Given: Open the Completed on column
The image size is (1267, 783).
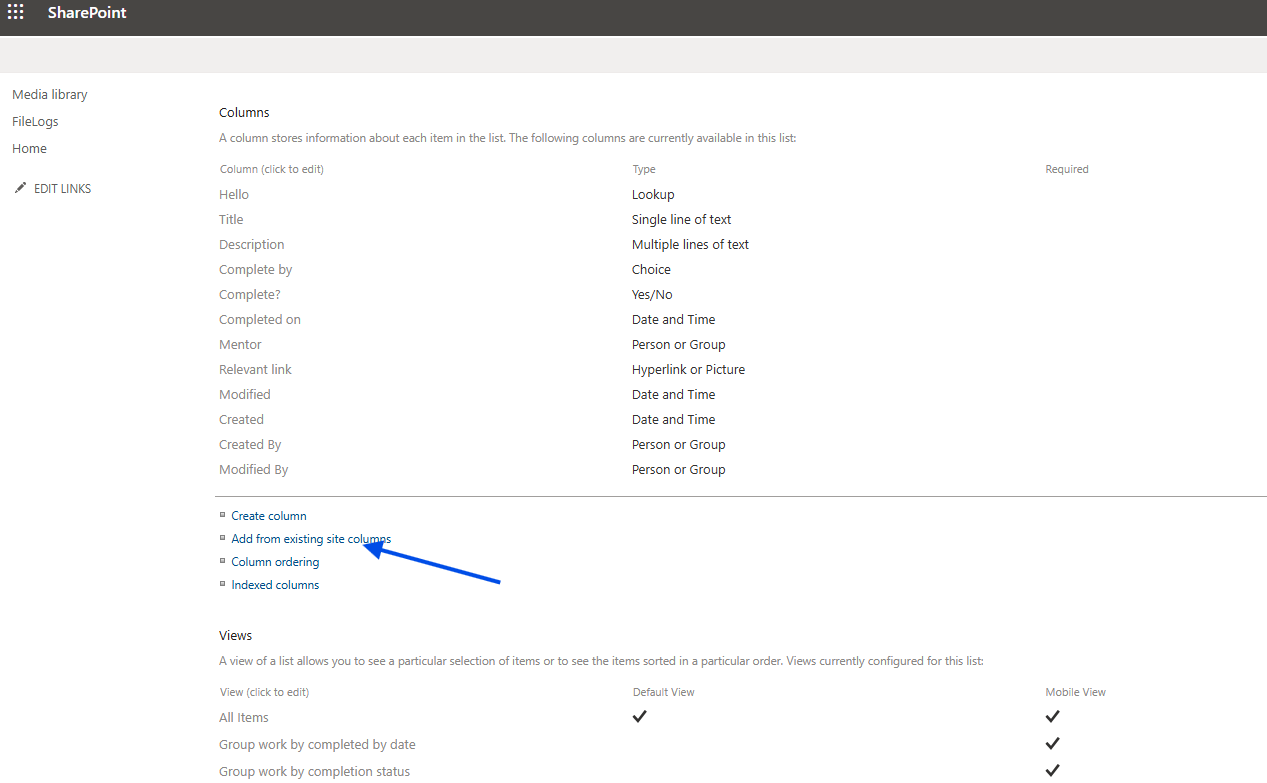Looking at the screenshot, I should [x=259, y=320].
